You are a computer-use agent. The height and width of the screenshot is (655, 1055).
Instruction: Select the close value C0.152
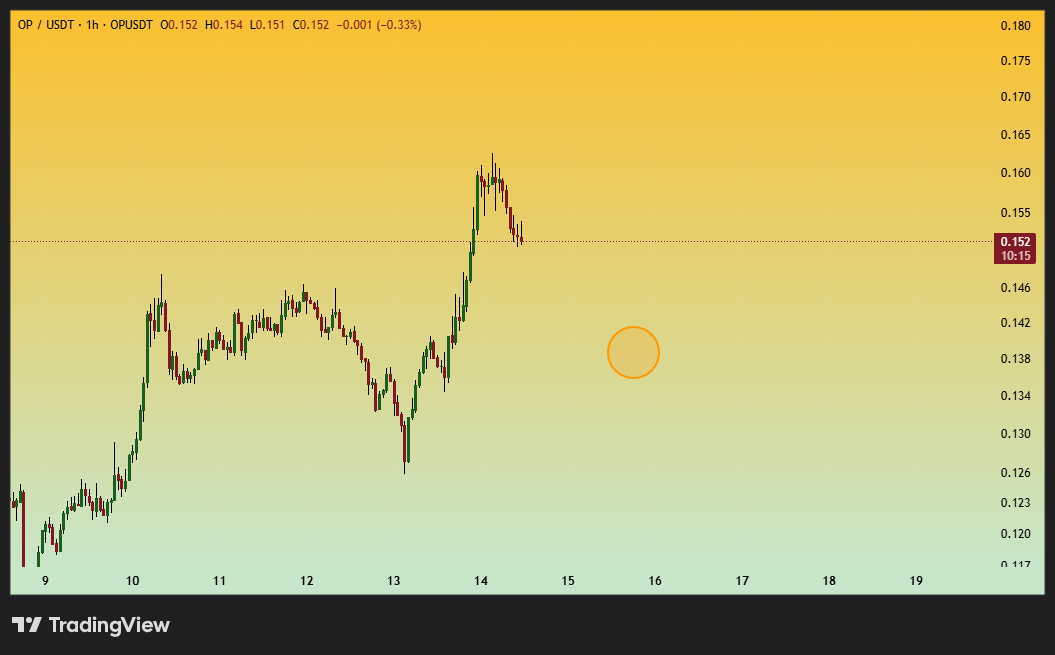pyautogui.click(x=311, y=25)
